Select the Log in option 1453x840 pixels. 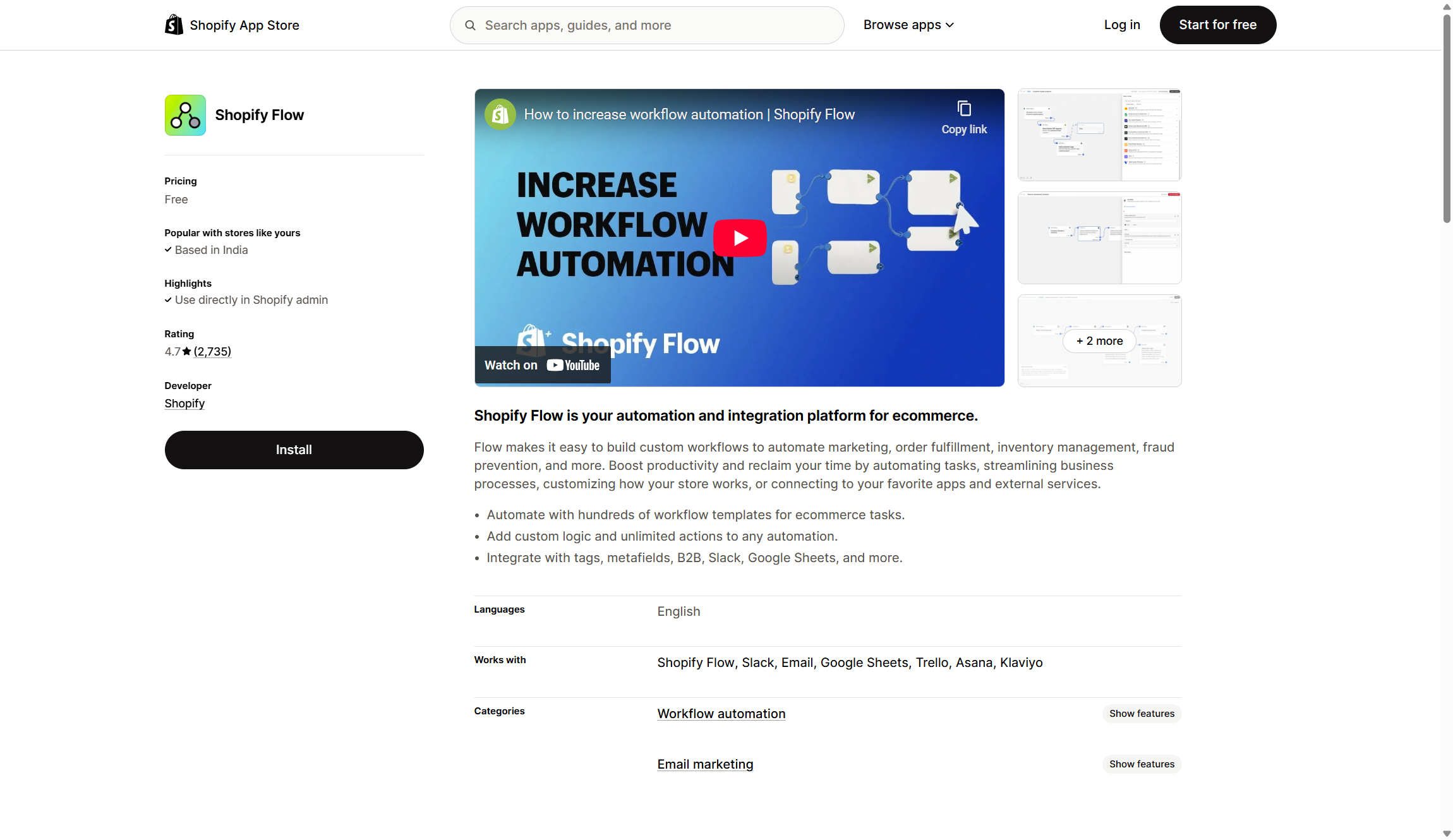coord(1122,25)
